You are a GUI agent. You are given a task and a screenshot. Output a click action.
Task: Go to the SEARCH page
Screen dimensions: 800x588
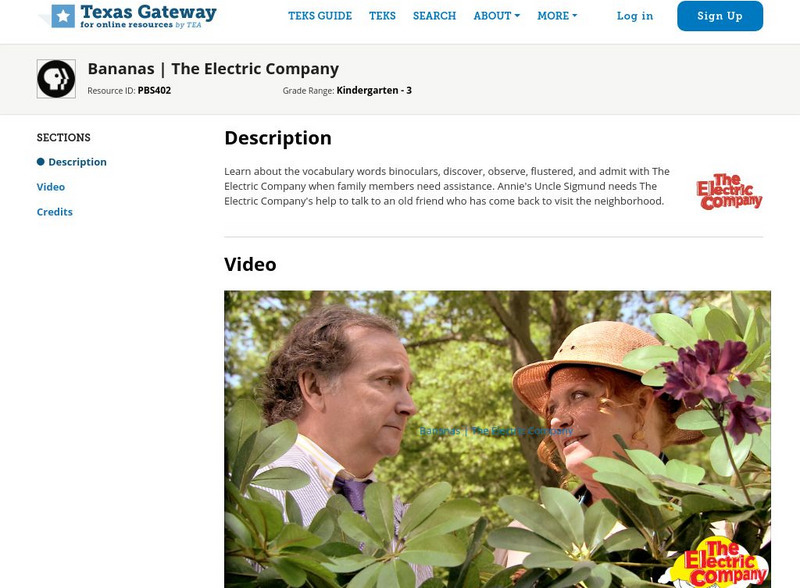434,16
